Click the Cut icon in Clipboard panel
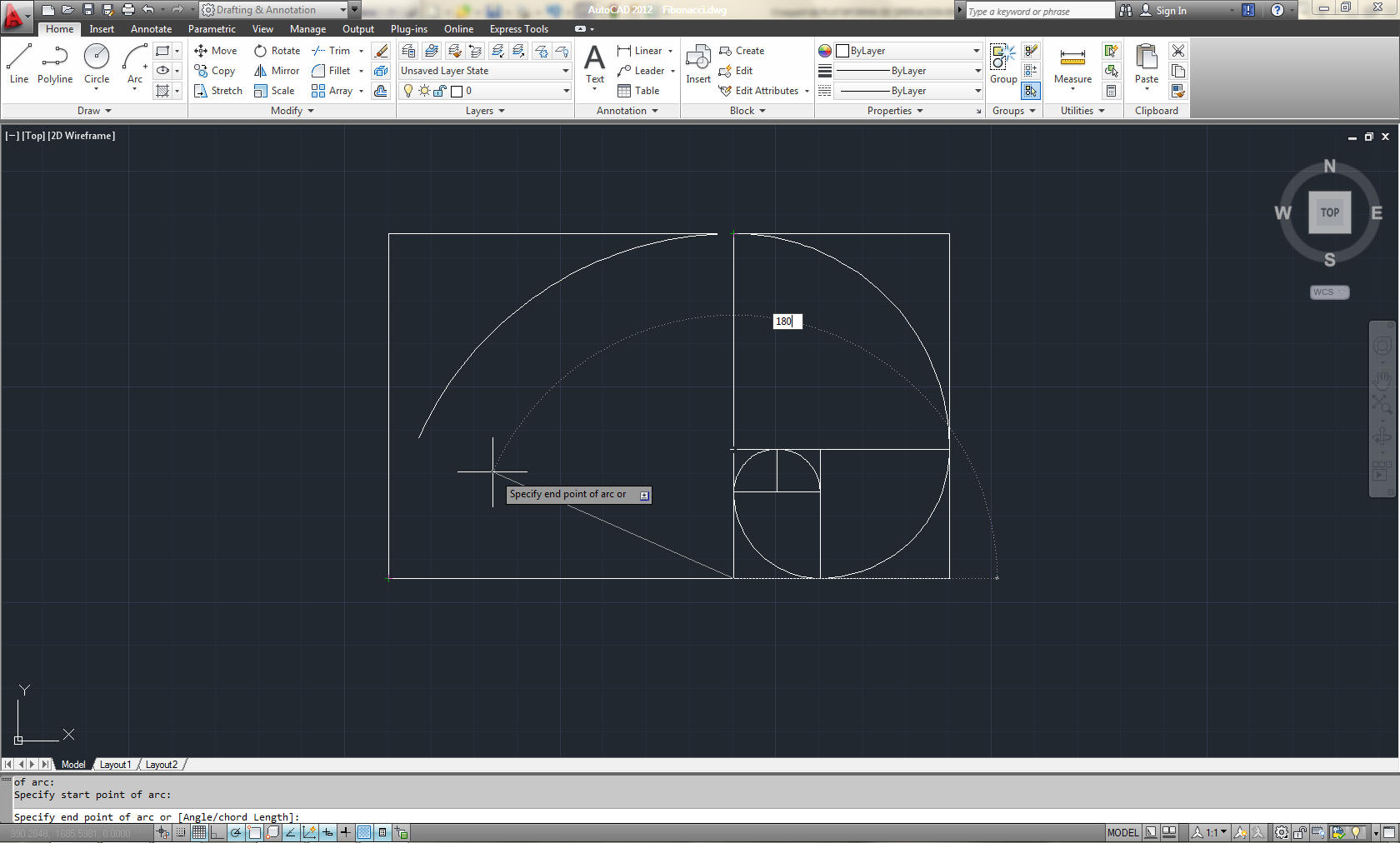1400x843 pixels. tap(1178, 51)
